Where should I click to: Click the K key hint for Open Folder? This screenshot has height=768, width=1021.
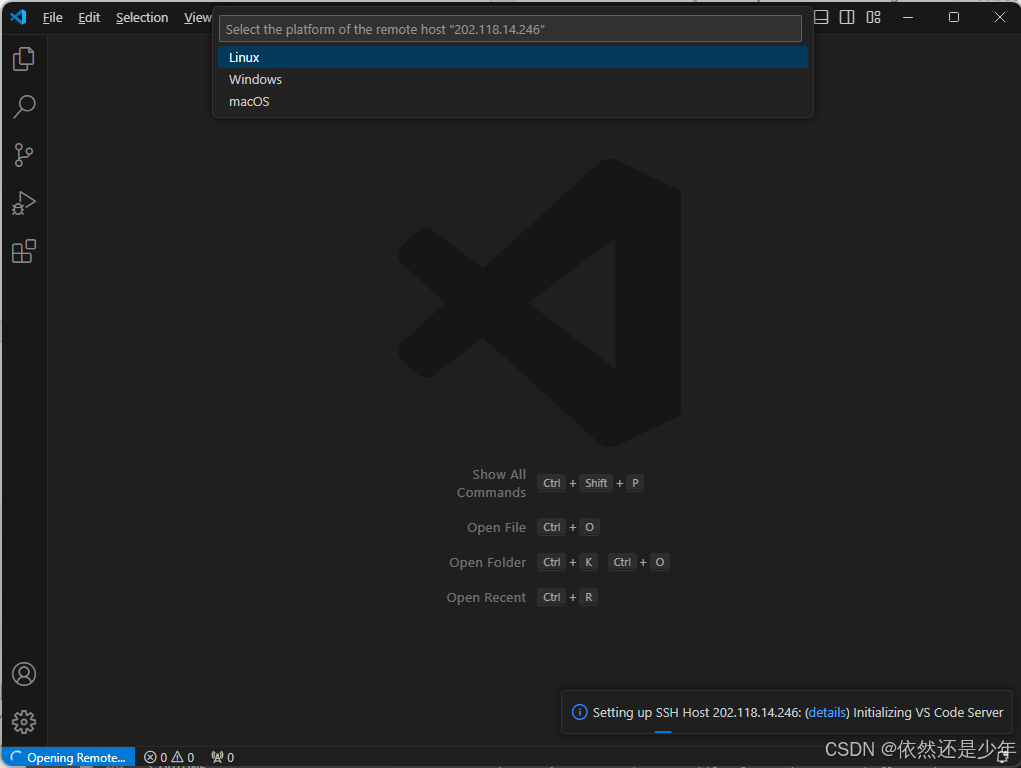[x=588, y=562]
